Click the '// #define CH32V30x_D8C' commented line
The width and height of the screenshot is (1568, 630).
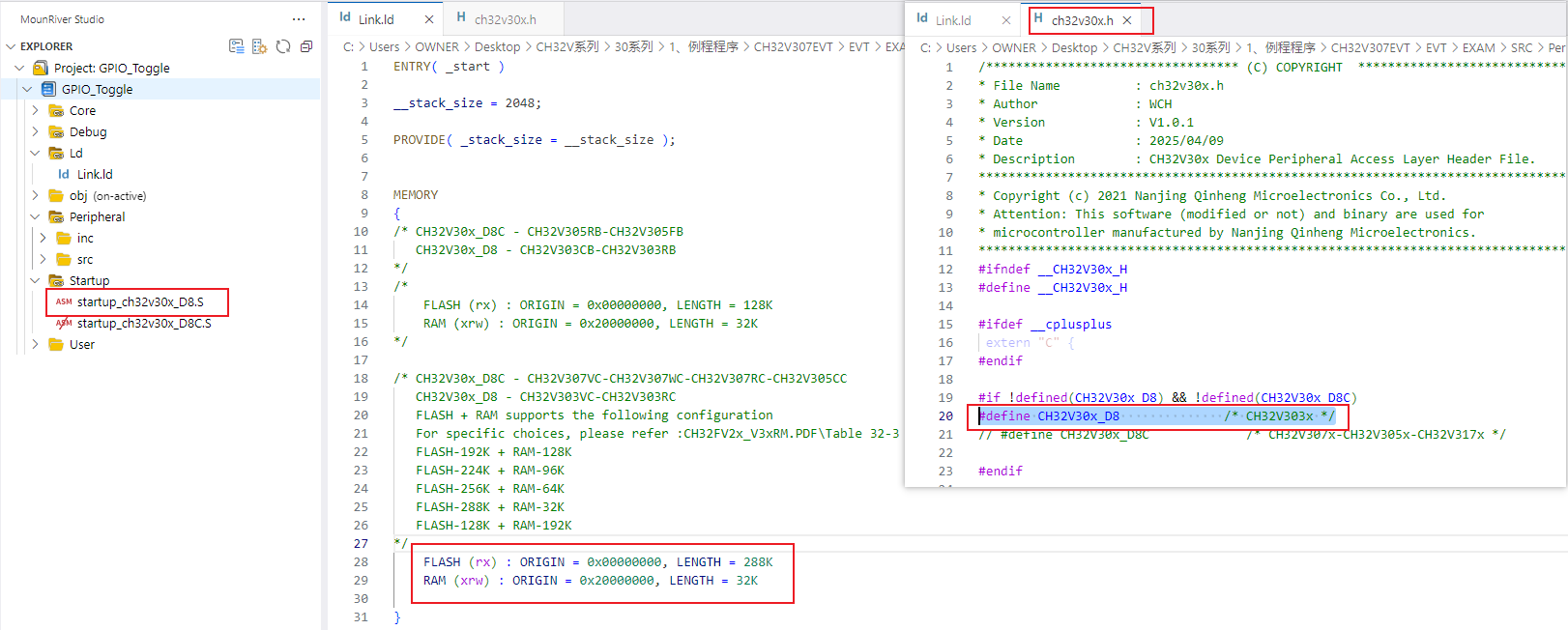pos(1241,435)
